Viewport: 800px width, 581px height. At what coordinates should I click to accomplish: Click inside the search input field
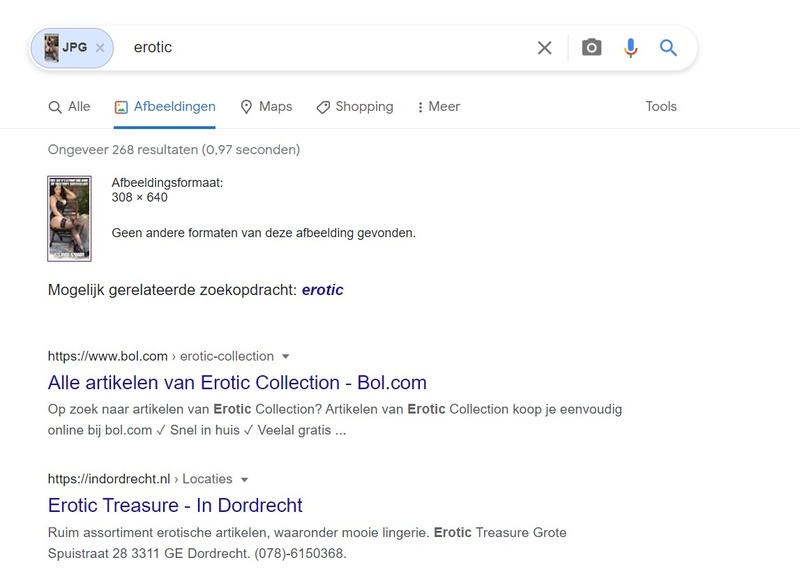[300, 47]
